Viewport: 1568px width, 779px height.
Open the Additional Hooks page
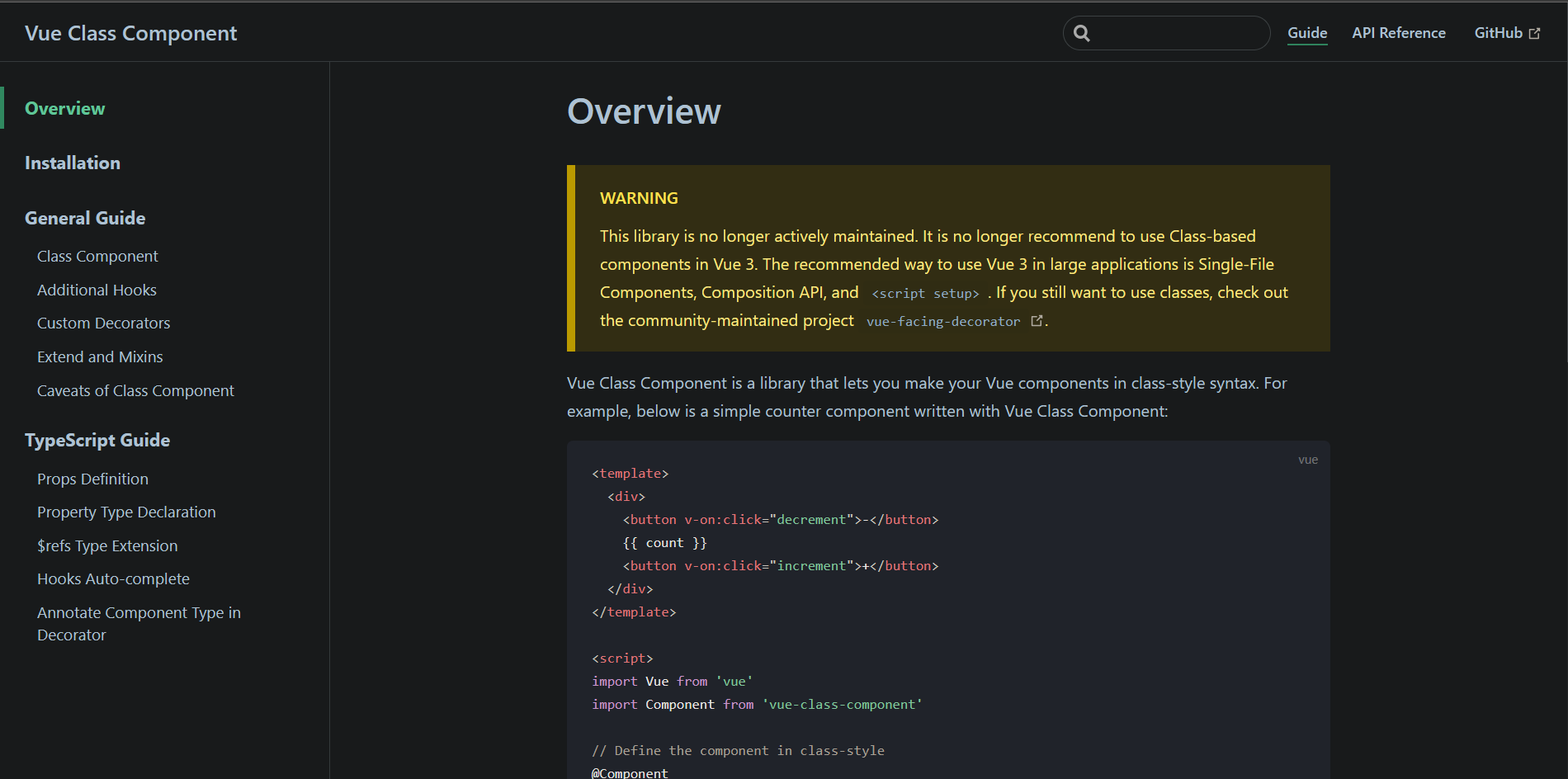tap(97, 290)
